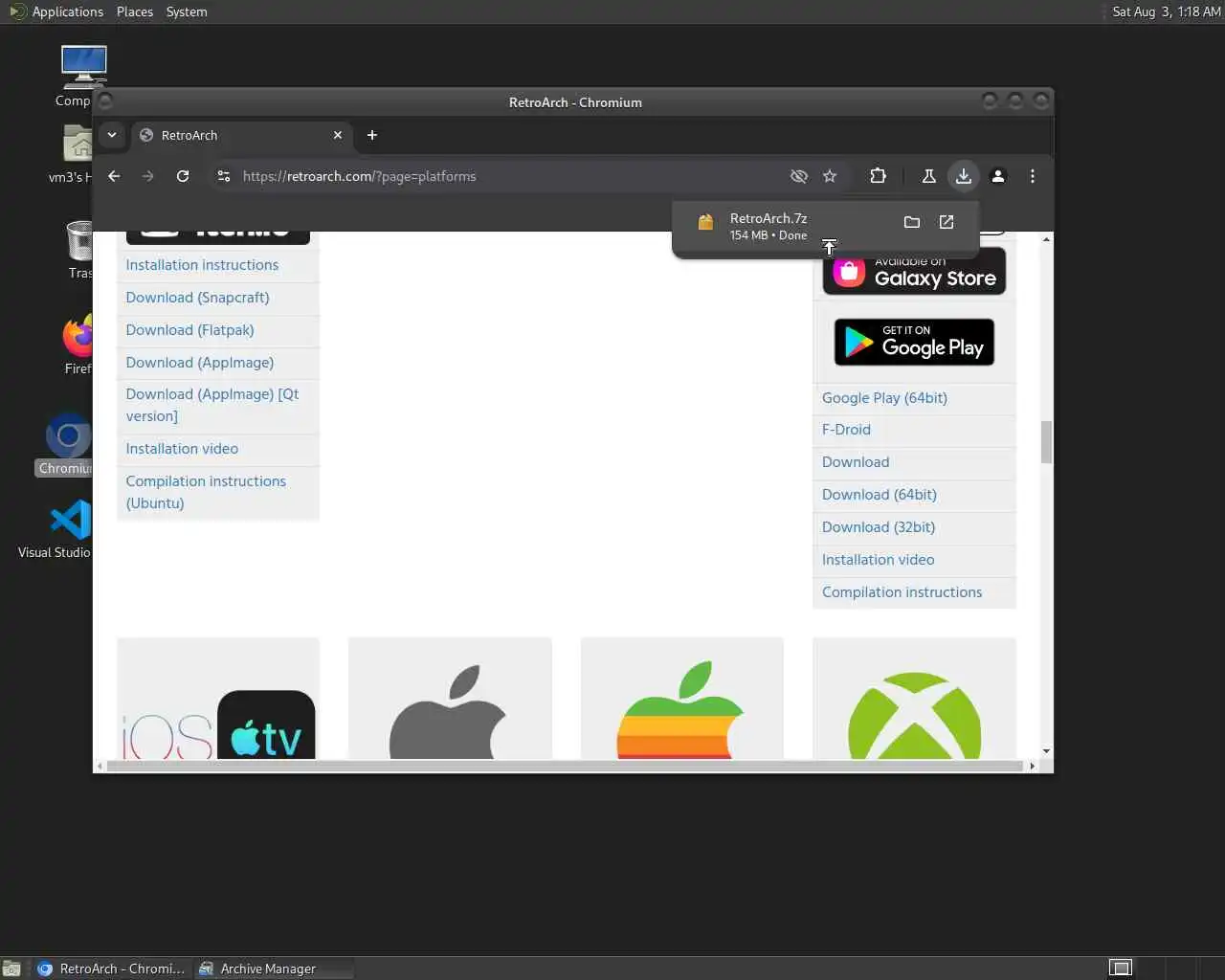Open RetroArch.7z with the external link icon
Screen dimensions: 1225x980
coord(947,222)
